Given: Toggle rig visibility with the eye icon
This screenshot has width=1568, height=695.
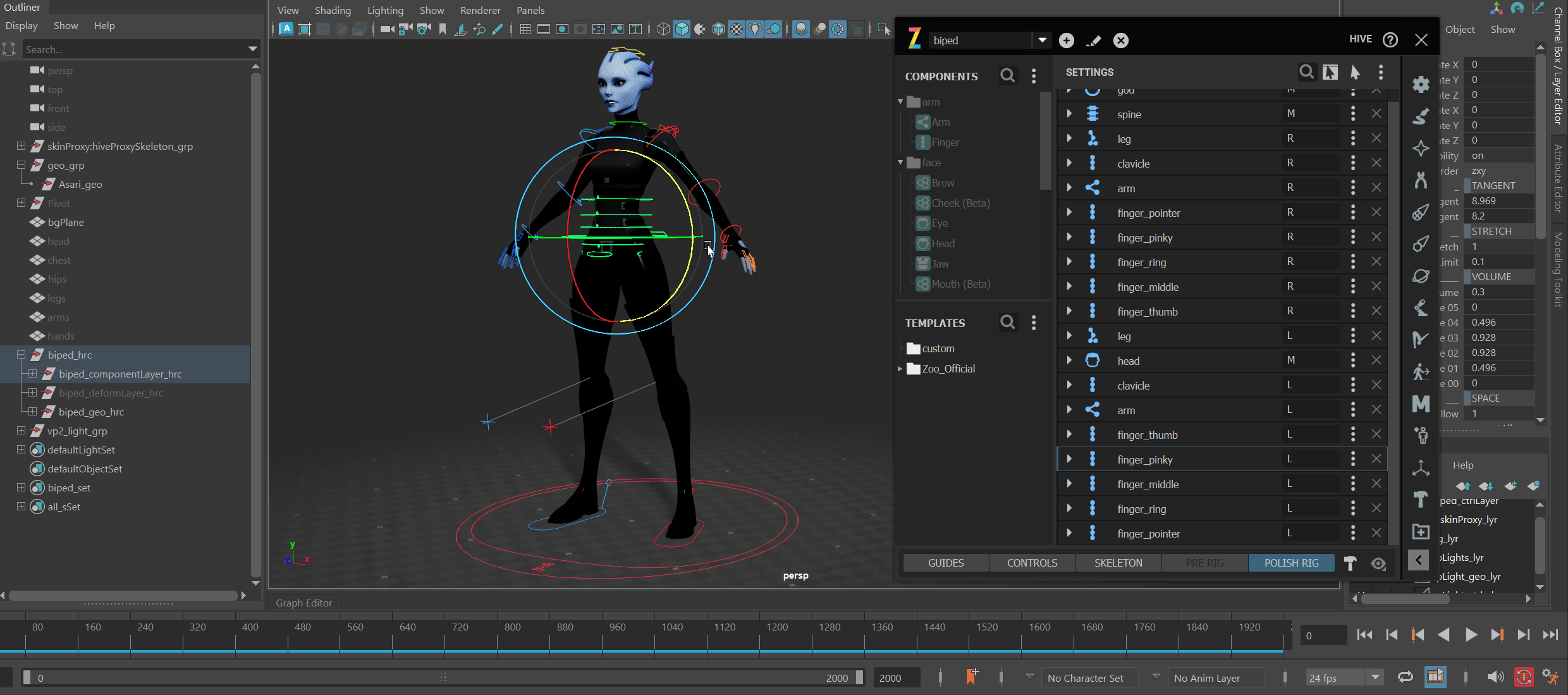Looking at the screenshot, I should (1380, 563).
